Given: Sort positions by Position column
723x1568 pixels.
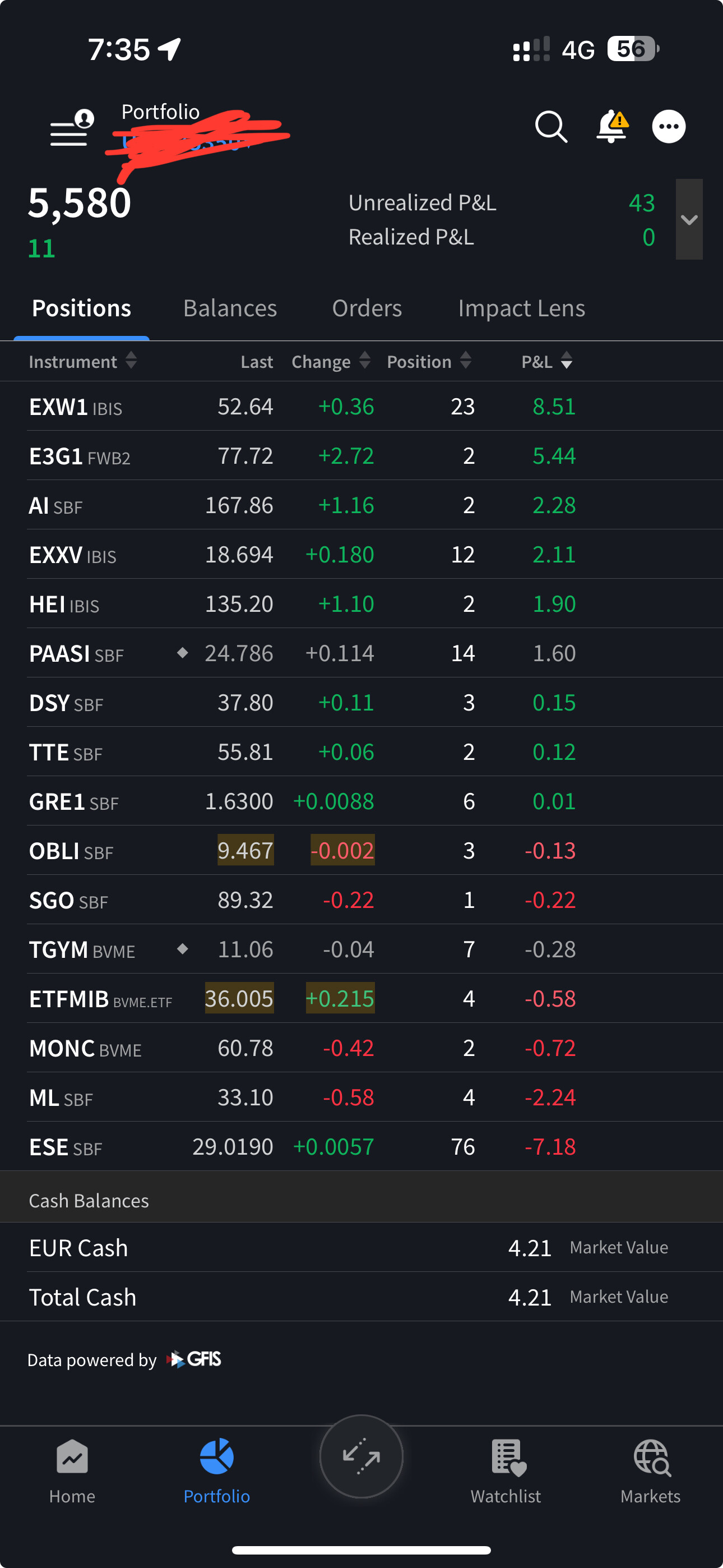Looking at the screenshot, I should tap(428, 362).
